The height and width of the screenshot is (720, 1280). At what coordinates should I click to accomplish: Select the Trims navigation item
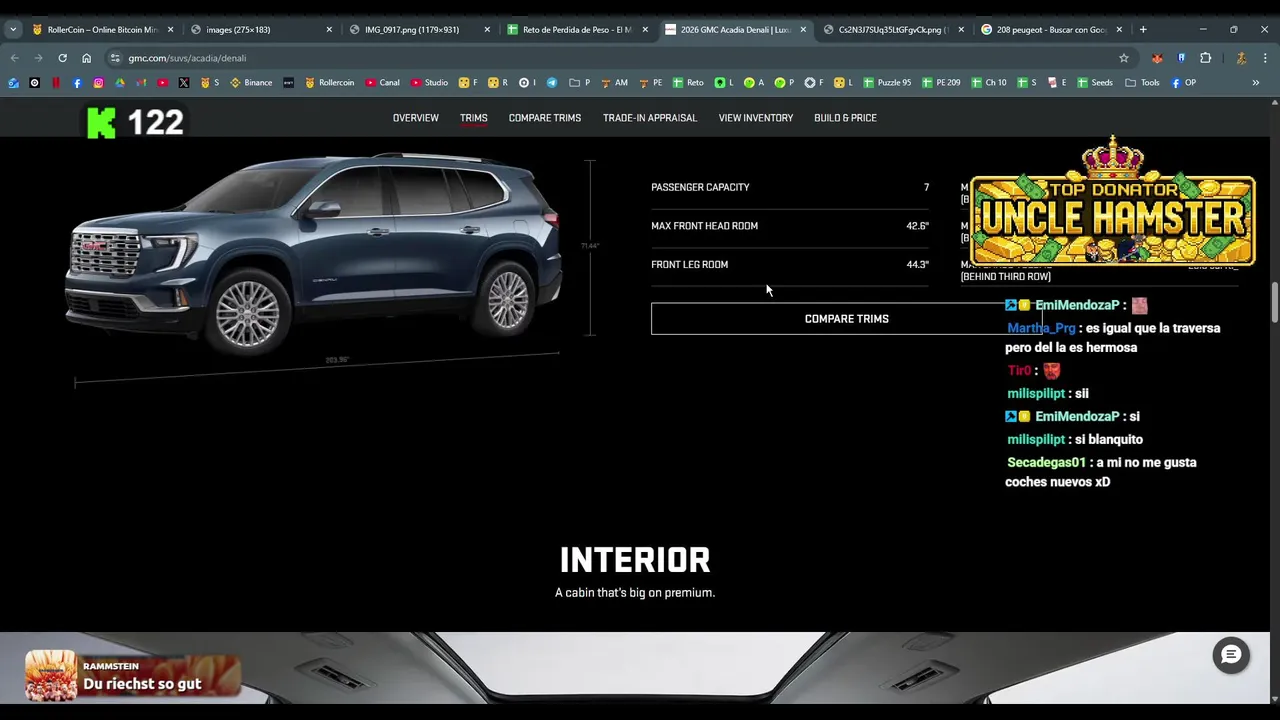click(473, 118)
